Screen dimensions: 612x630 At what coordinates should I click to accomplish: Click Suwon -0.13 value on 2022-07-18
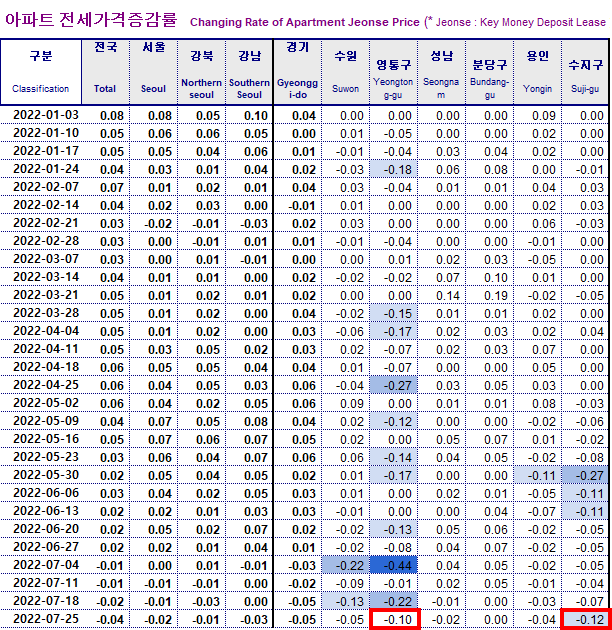pyautogui.click(x=346, y=601)
